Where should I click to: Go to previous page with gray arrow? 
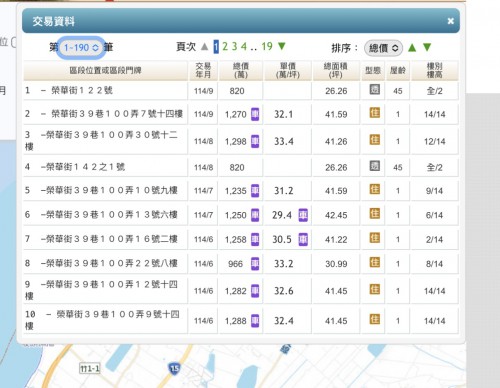click(204, 47)
